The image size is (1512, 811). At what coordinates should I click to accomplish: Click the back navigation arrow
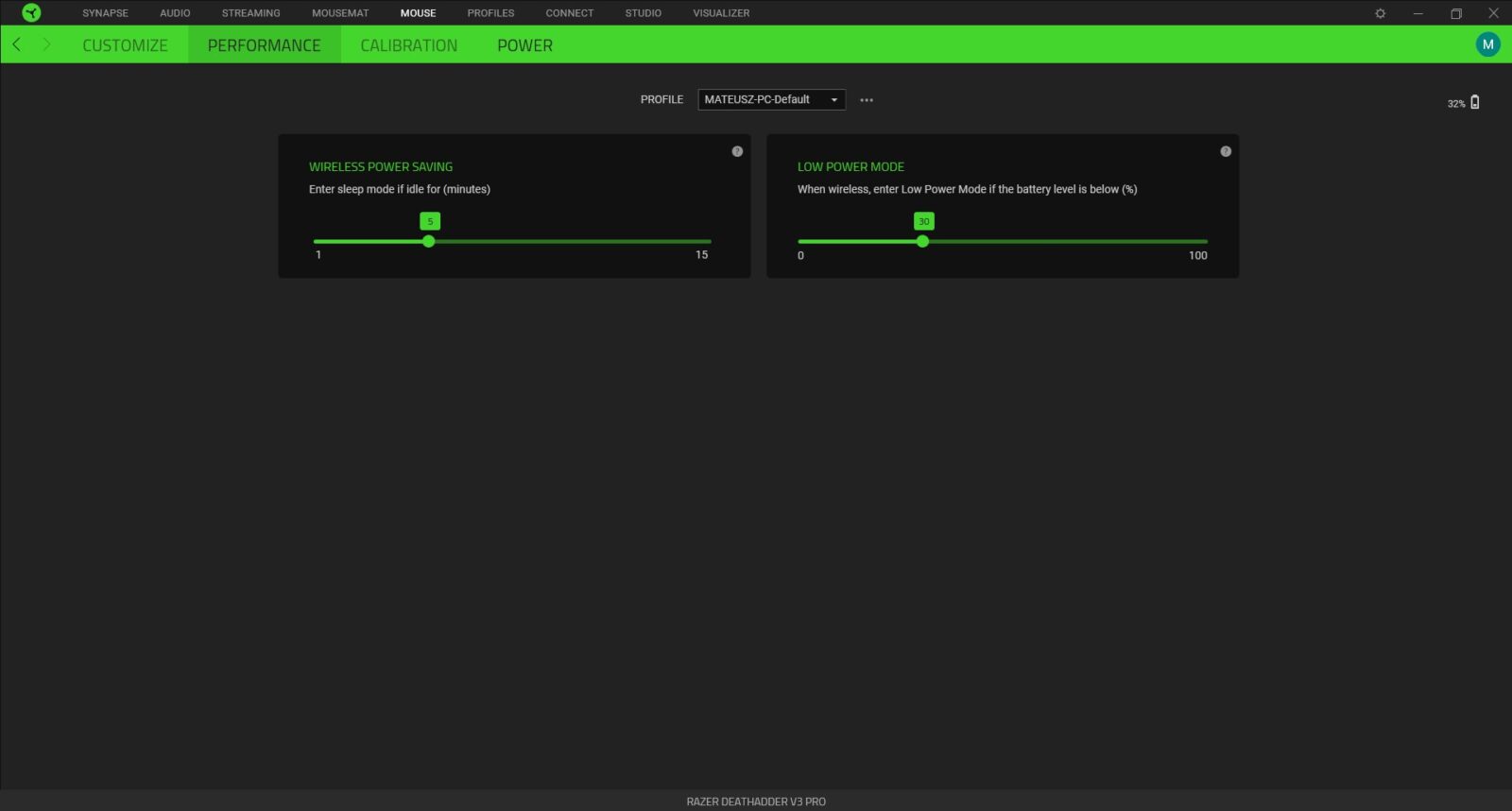pos(17,44)
